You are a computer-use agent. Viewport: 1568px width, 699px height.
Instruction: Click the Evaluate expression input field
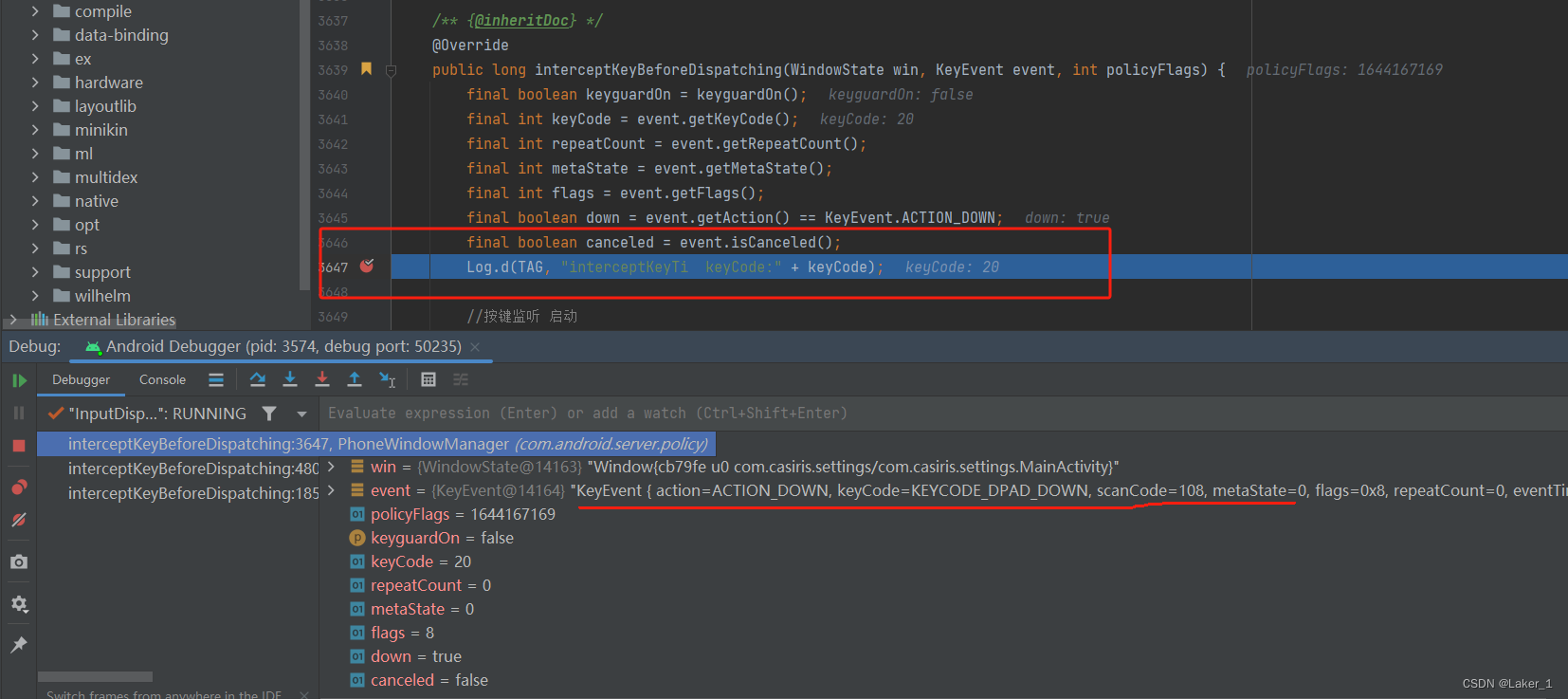[943, 414]
